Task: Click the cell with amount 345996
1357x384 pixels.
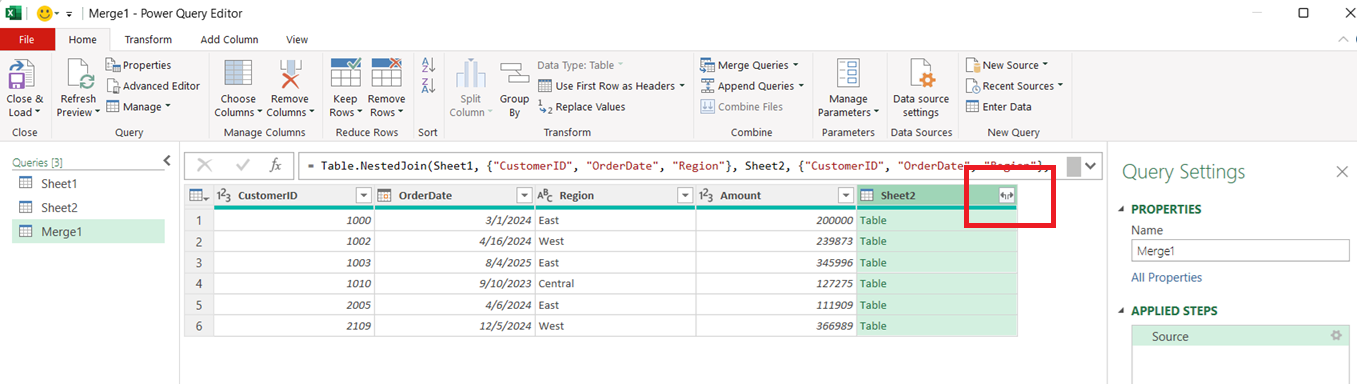Action: (x=776, y=263)
